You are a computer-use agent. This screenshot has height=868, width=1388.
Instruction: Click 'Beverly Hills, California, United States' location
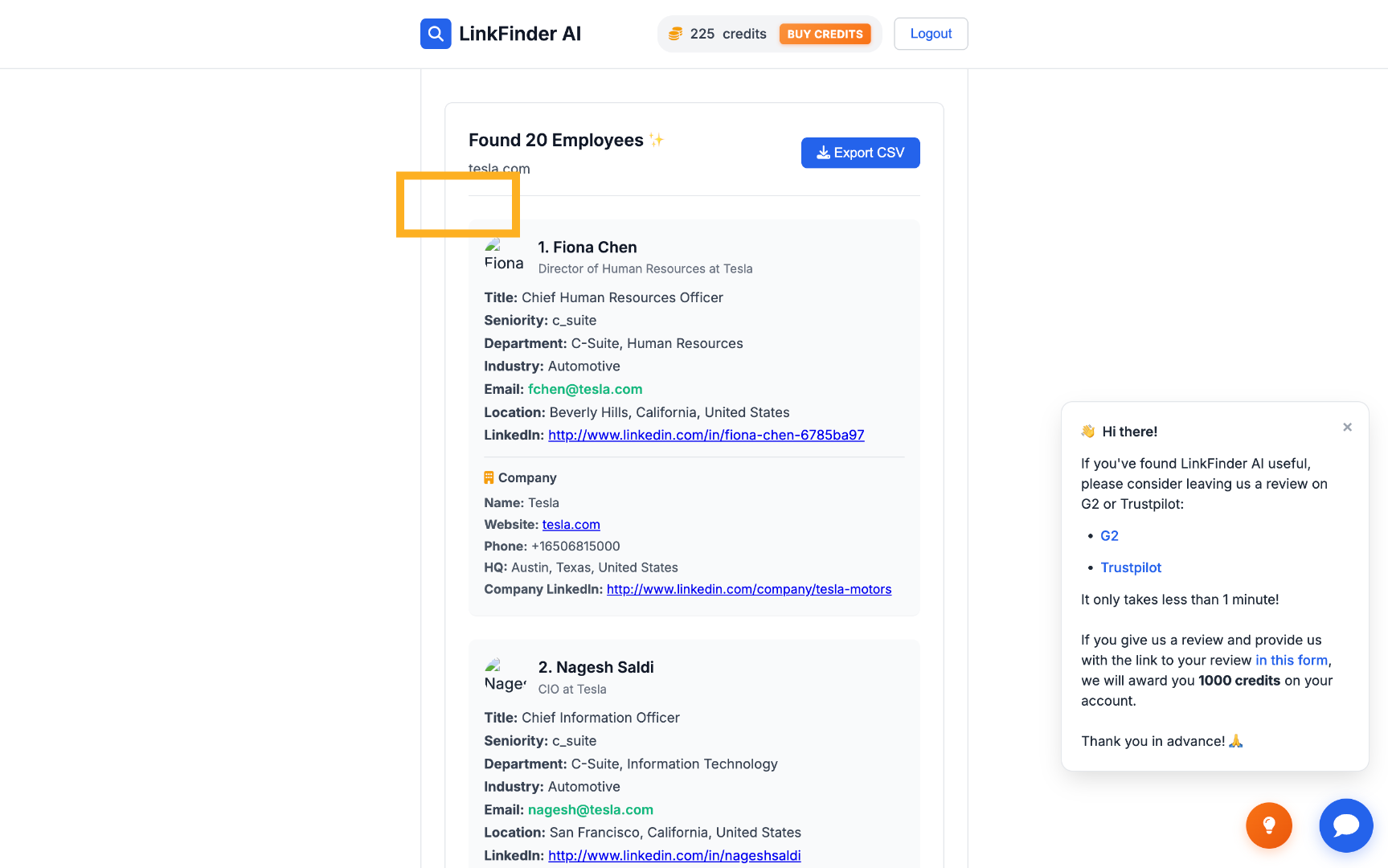pyautogui.click(x=669, y=412)
